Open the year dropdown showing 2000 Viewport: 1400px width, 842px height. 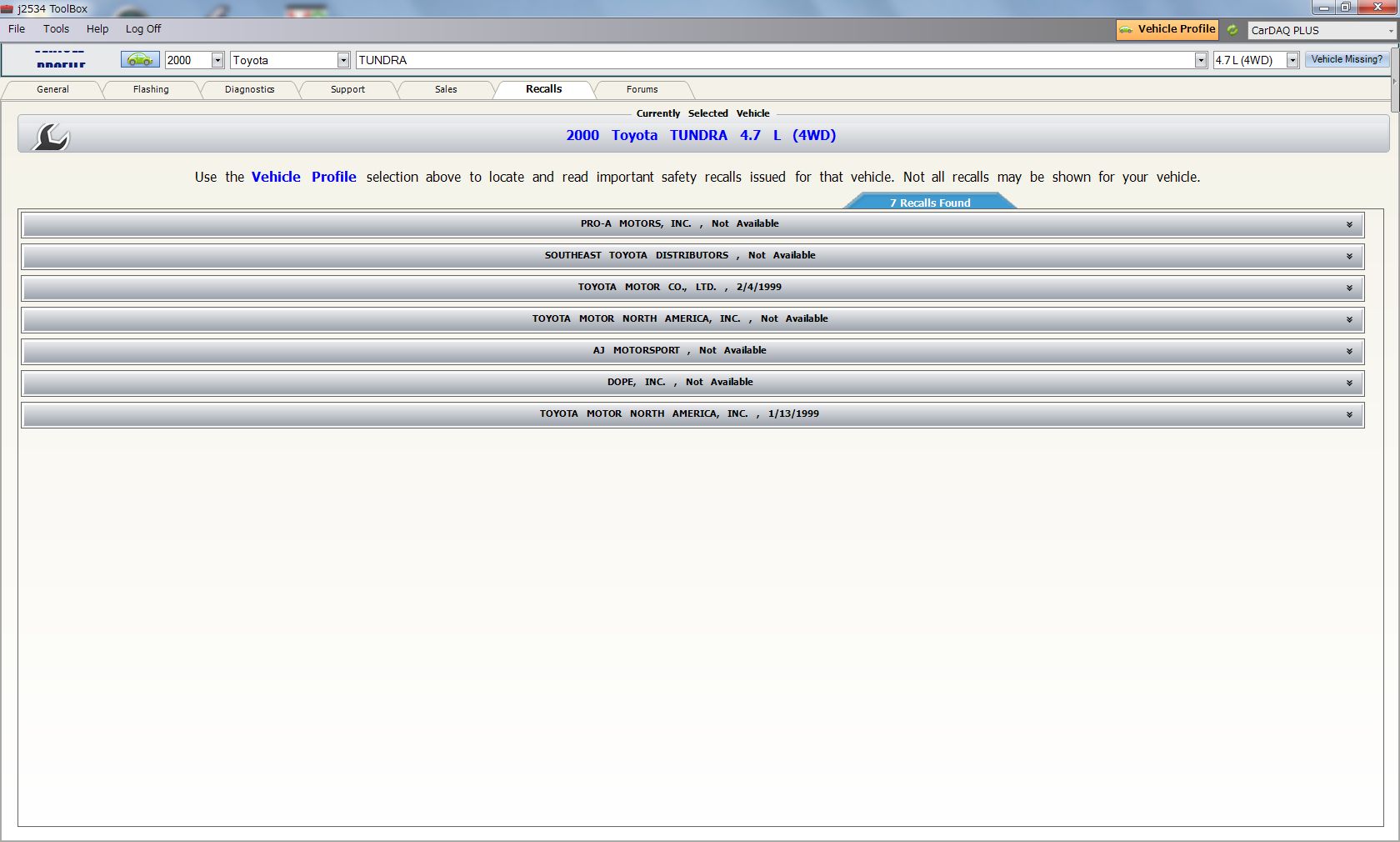[x=194, y=60]
